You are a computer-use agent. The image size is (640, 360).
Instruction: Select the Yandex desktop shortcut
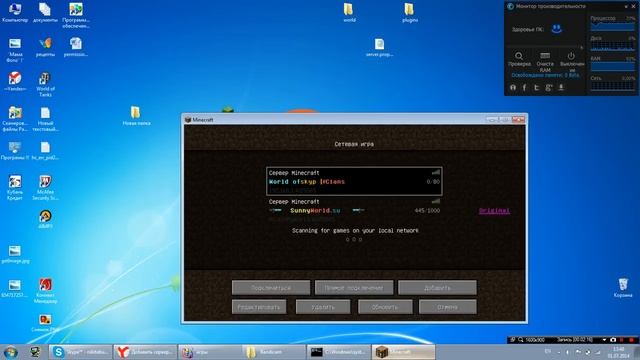[15, 81]
